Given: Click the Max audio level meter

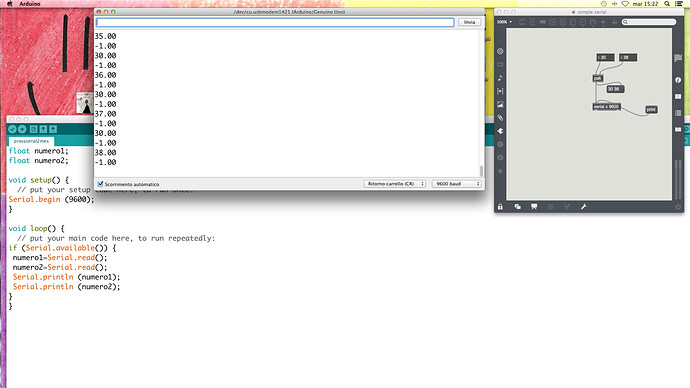Looking at the screenshot, I should [678, 180].
